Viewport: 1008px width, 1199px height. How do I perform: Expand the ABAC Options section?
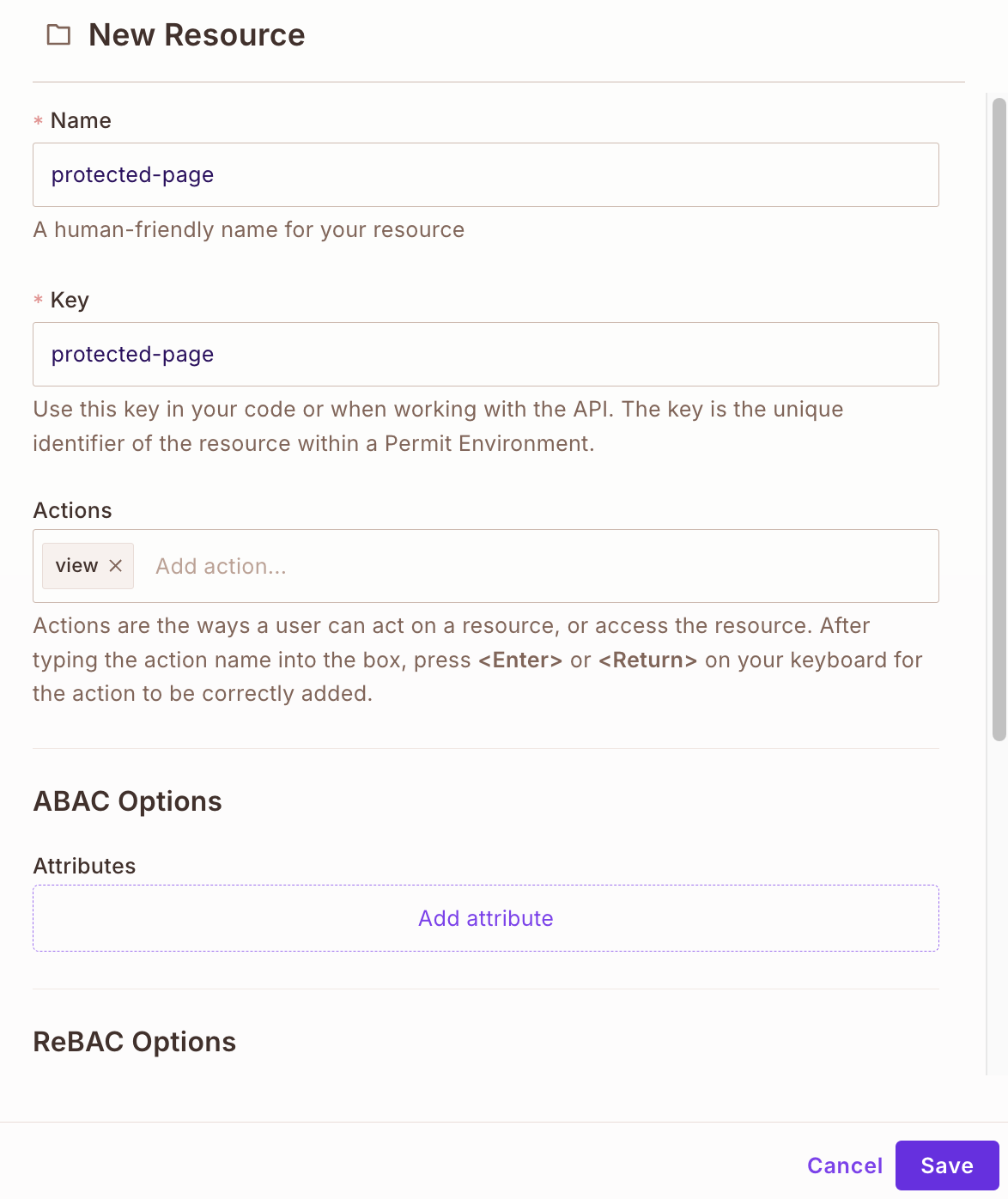[127, 800]
